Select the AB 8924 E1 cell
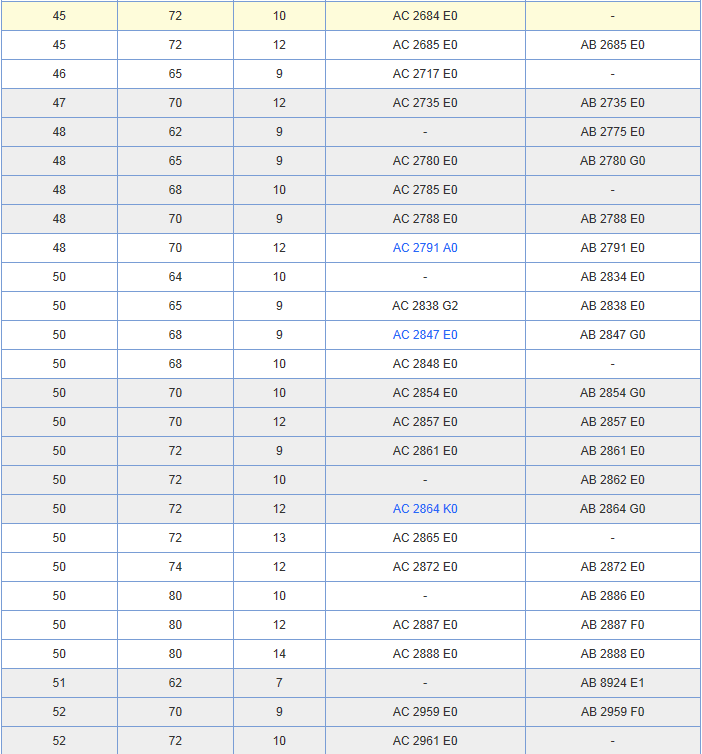 point(612,683)
